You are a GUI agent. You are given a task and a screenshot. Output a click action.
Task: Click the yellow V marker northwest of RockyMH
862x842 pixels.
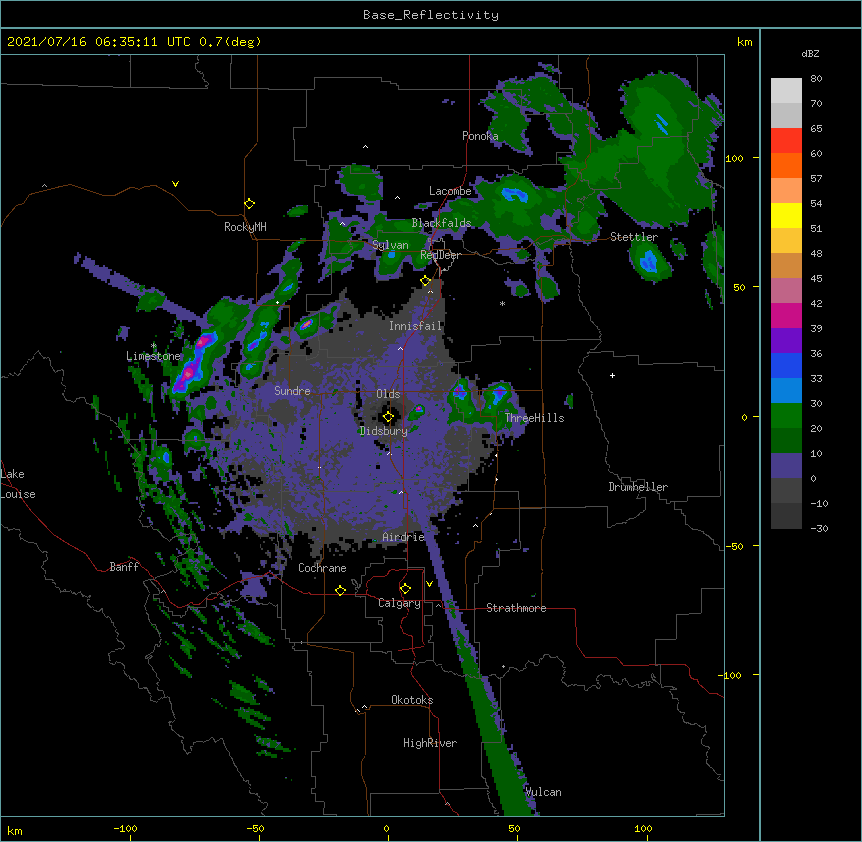(x=175, y=184)
